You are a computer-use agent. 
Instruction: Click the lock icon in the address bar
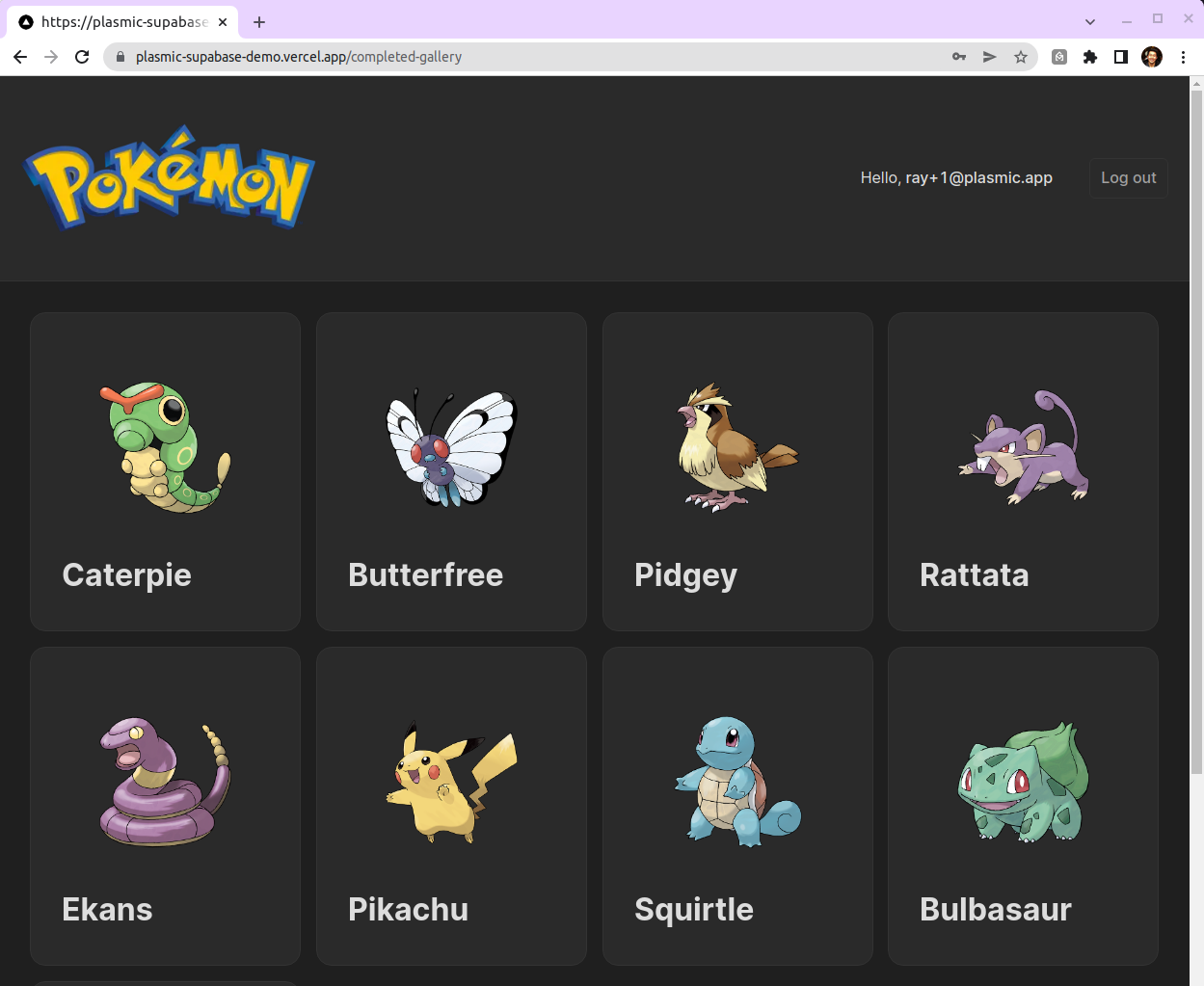coord(120,57)
